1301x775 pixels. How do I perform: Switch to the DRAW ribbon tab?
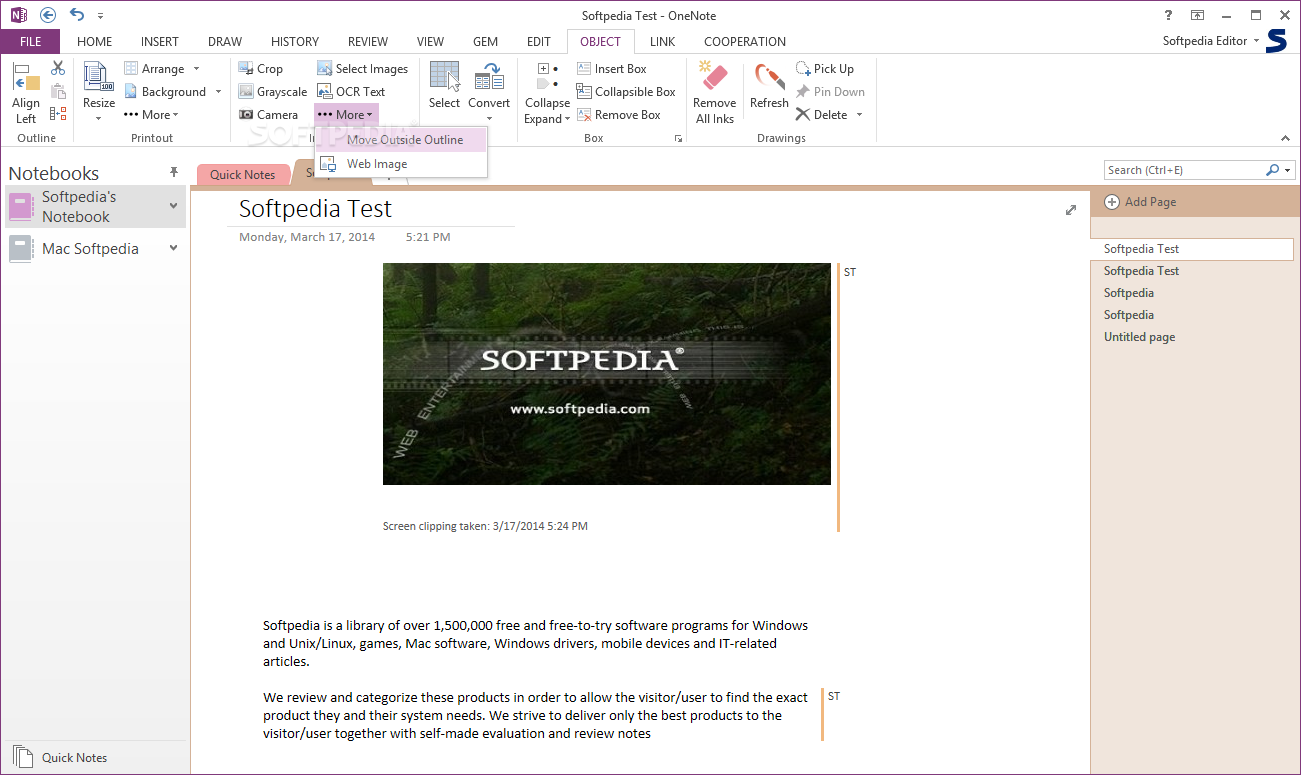225,42
